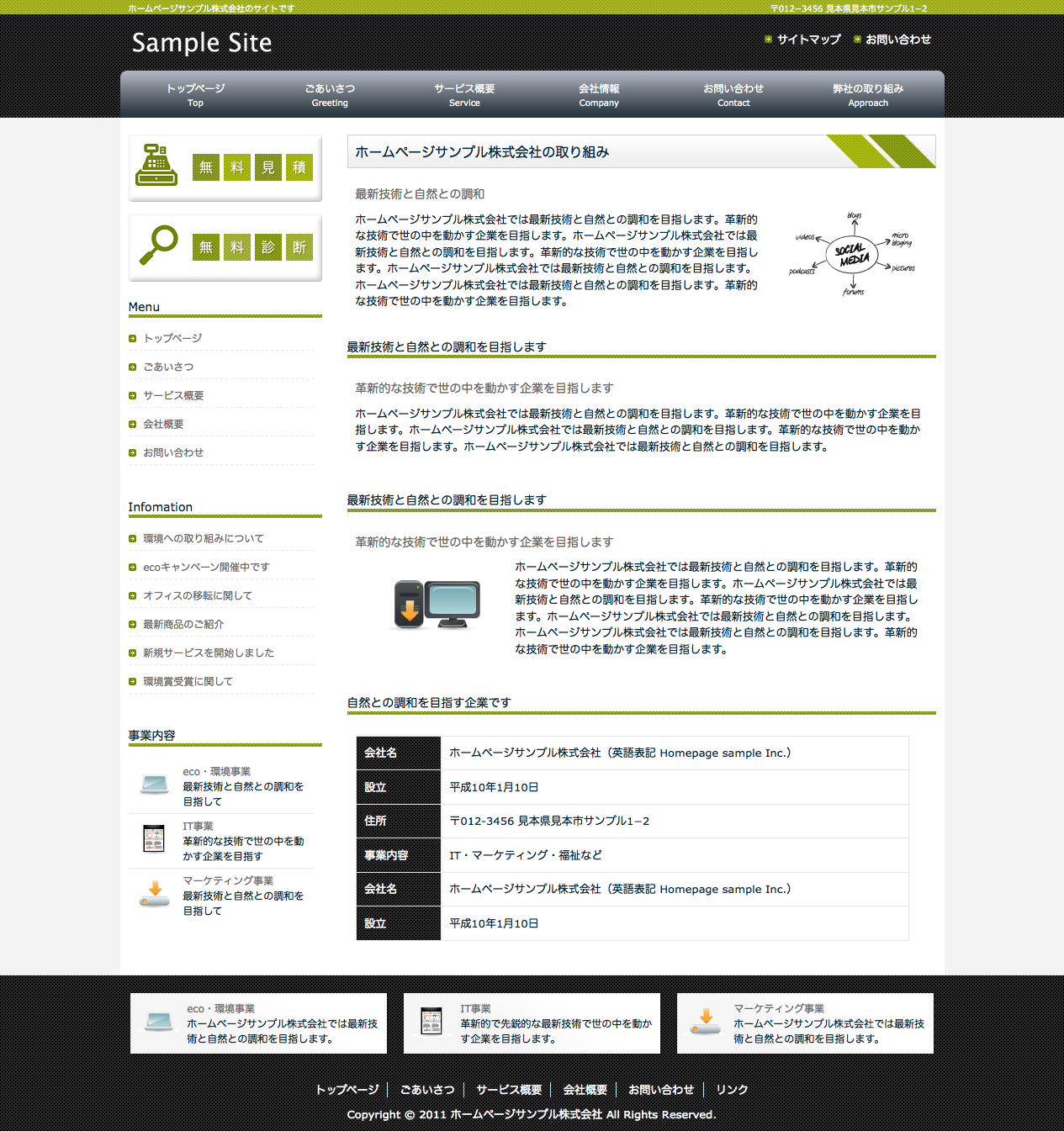Click the magnifying glass icon for 無料診断
1064x1131 pixels.
click(x=159, y=245)
